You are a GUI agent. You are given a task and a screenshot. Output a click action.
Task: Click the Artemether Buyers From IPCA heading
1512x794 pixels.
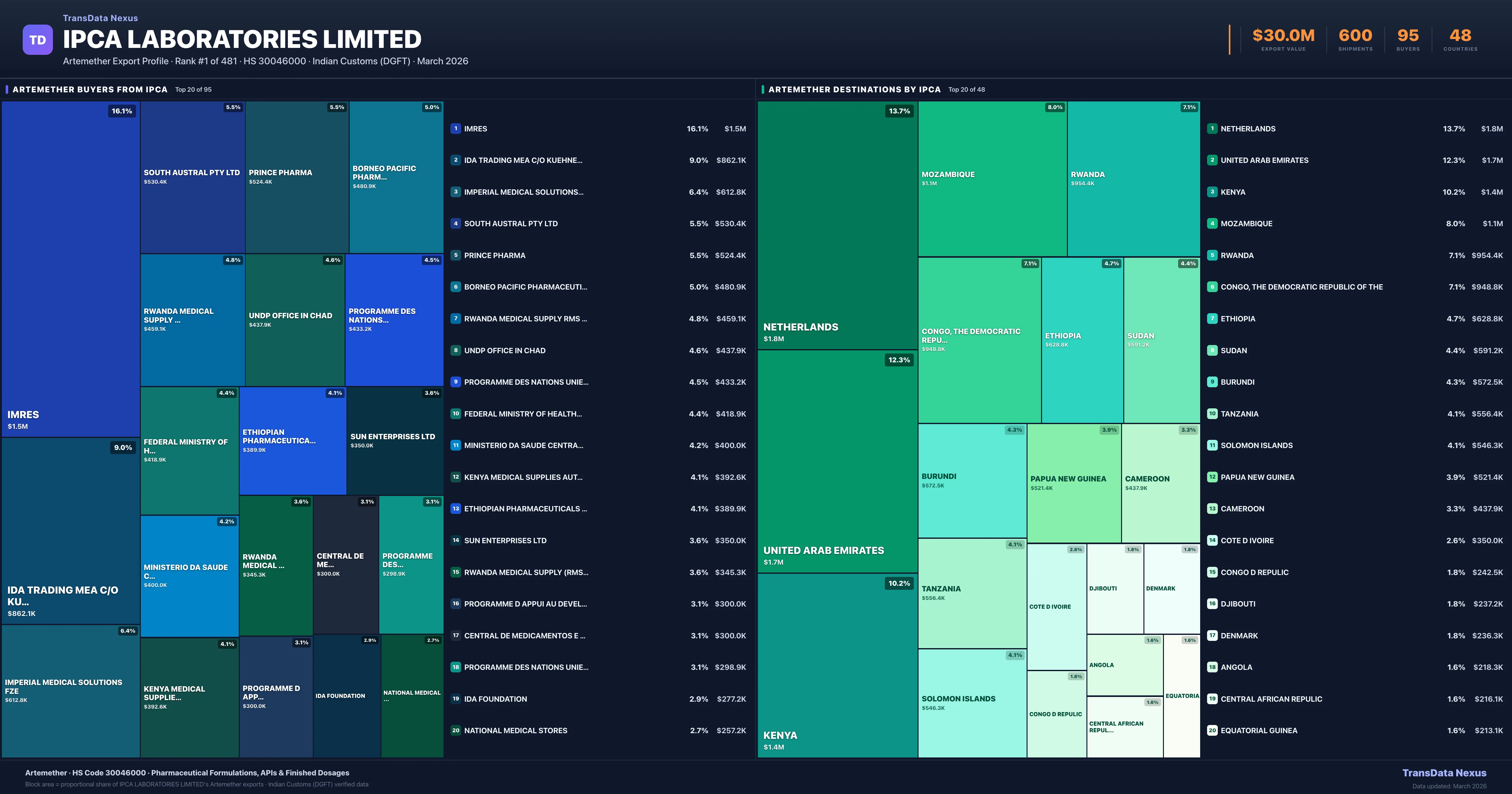point(90,89)
